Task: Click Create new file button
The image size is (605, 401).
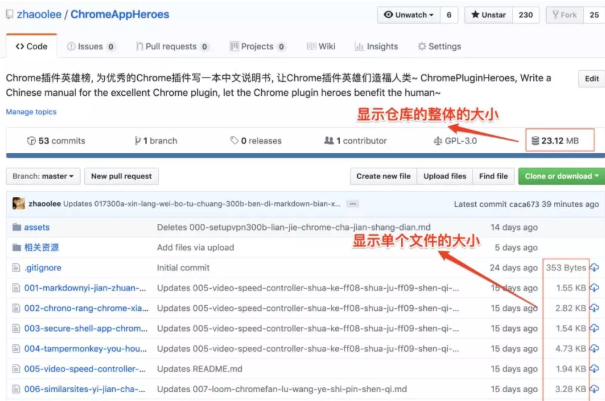Action: pyautogui.click(x=384, y=176)
